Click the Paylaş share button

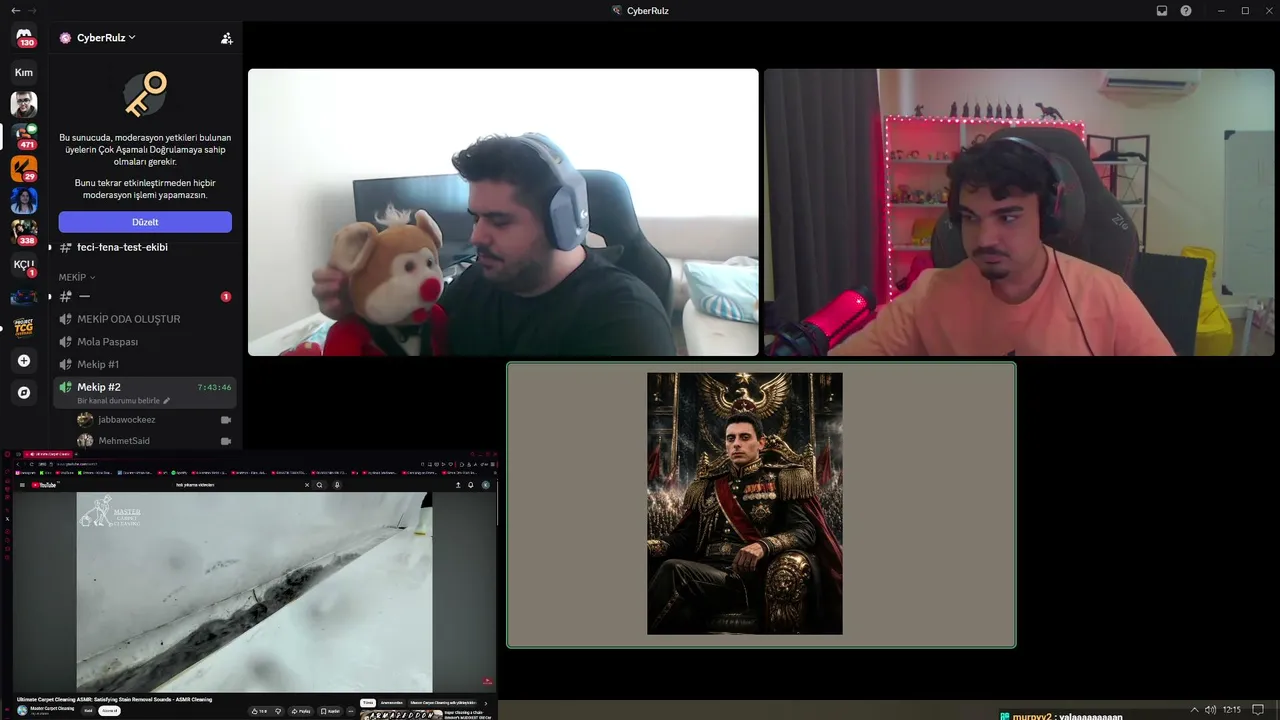coord(300,711)
